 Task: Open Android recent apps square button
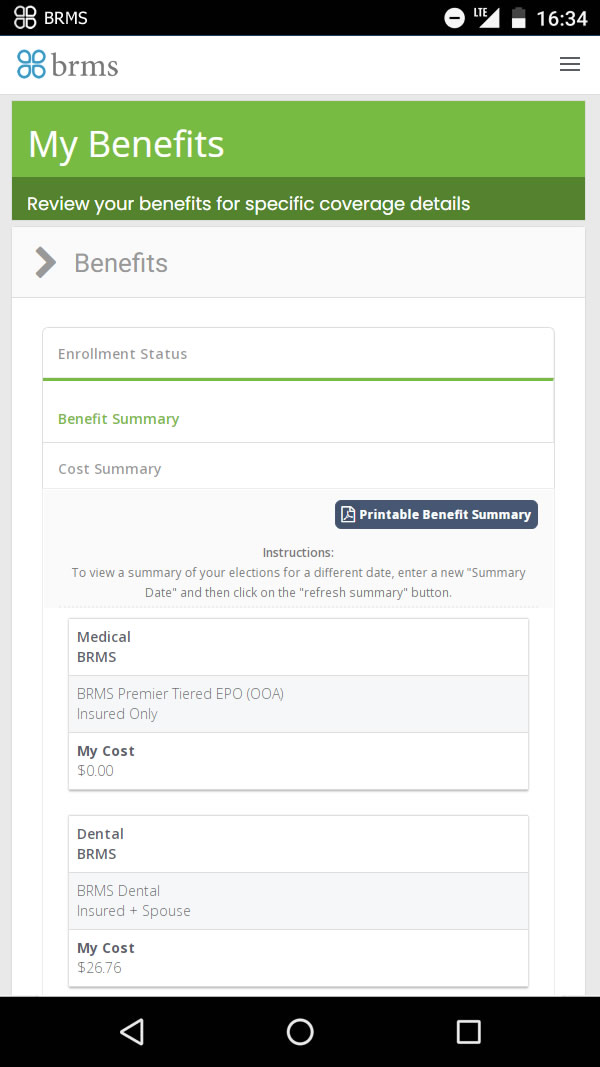click(468, 1031)
